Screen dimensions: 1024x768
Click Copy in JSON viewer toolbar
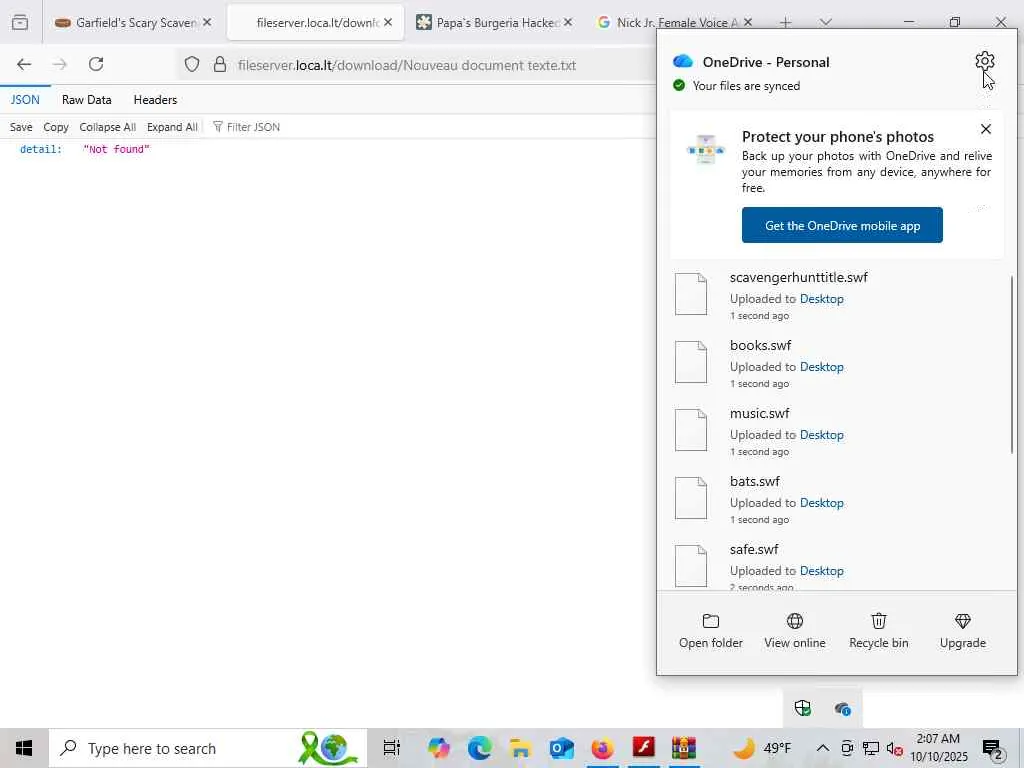click(x=56, y=127)
